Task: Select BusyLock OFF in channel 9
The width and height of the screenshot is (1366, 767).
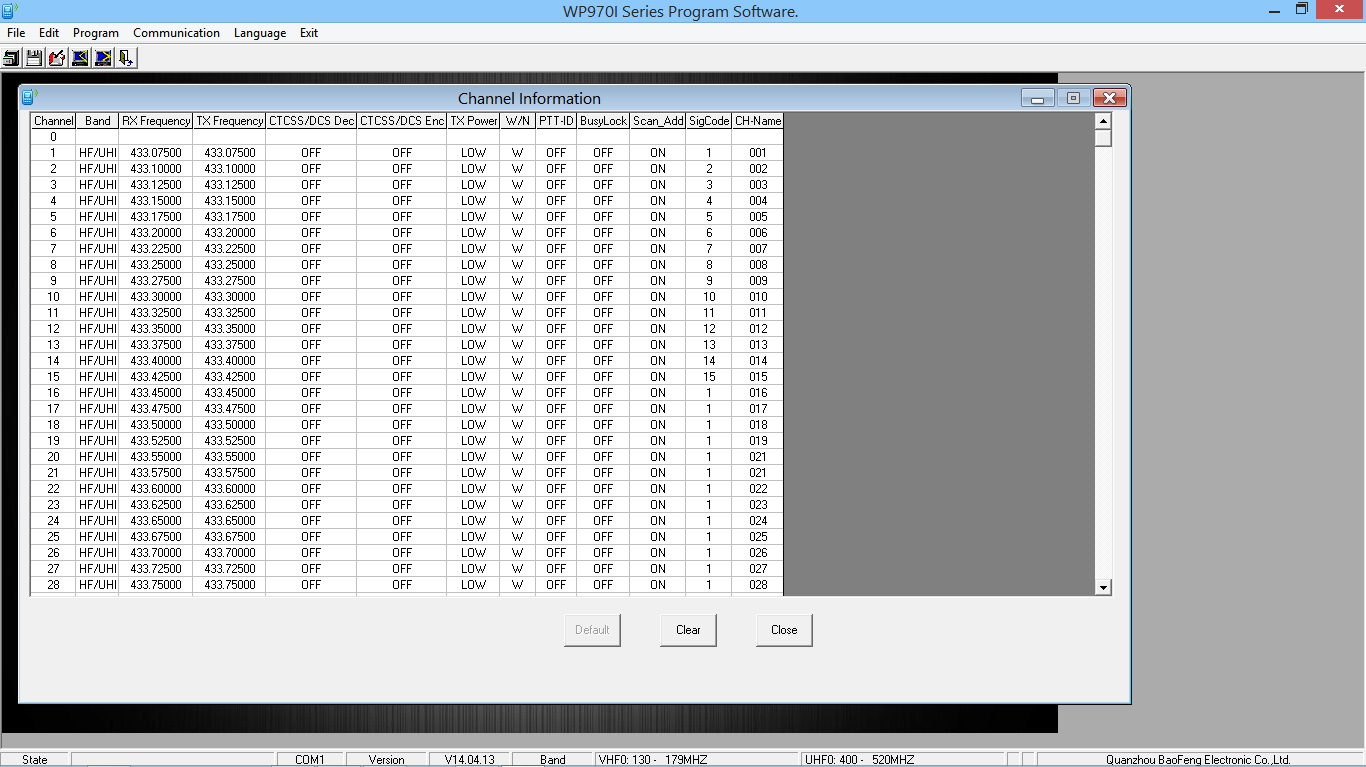Action: 603,281
